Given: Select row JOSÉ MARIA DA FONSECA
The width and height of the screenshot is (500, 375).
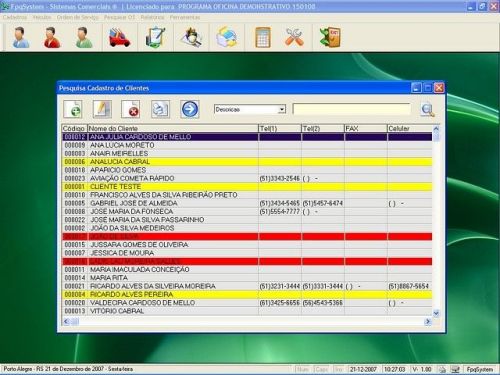Looking at the screenshot, I should point(247,211).
